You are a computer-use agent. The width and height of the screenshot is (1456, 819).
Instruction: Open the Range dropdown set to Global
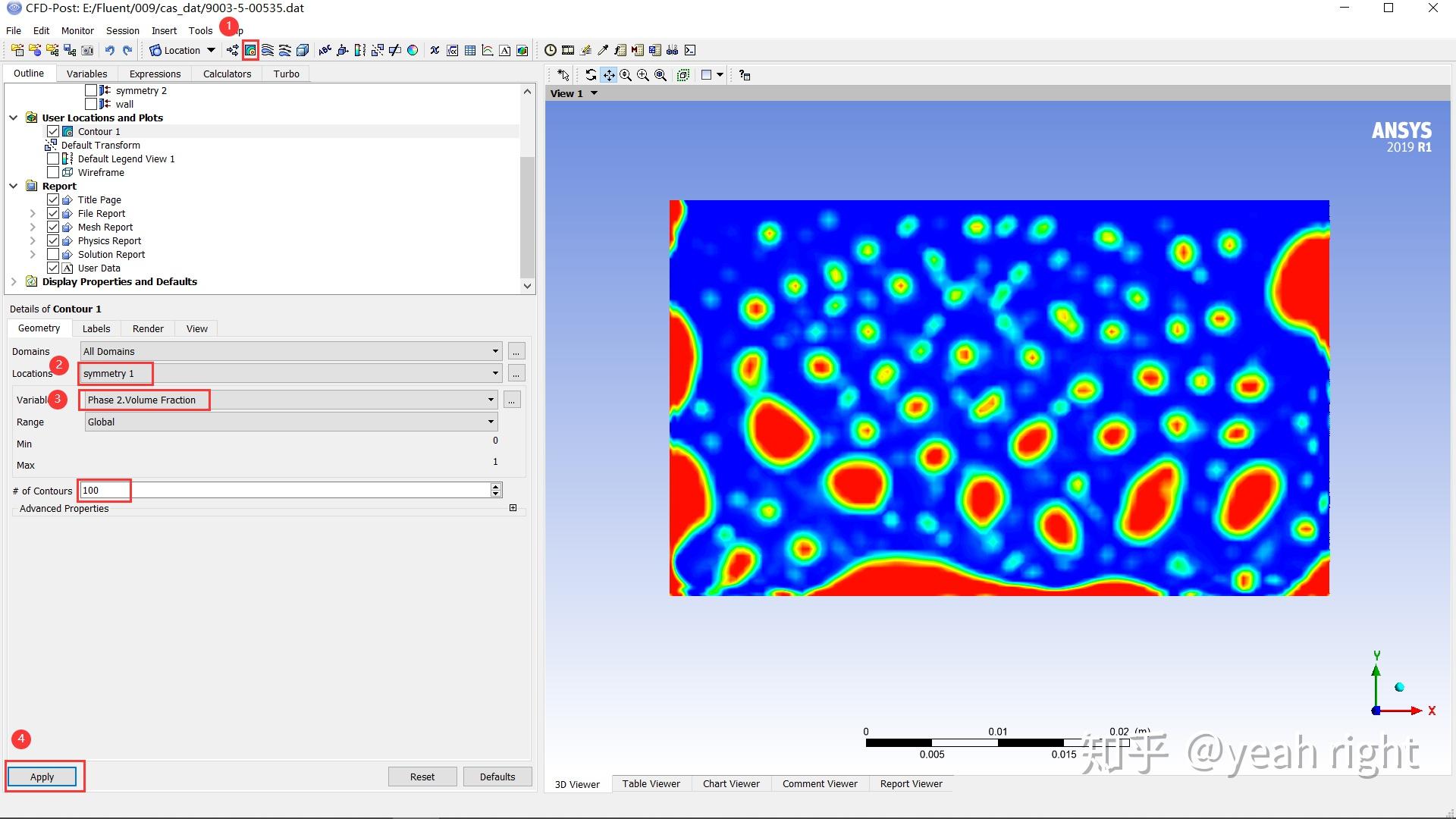(x=491, y=422)
